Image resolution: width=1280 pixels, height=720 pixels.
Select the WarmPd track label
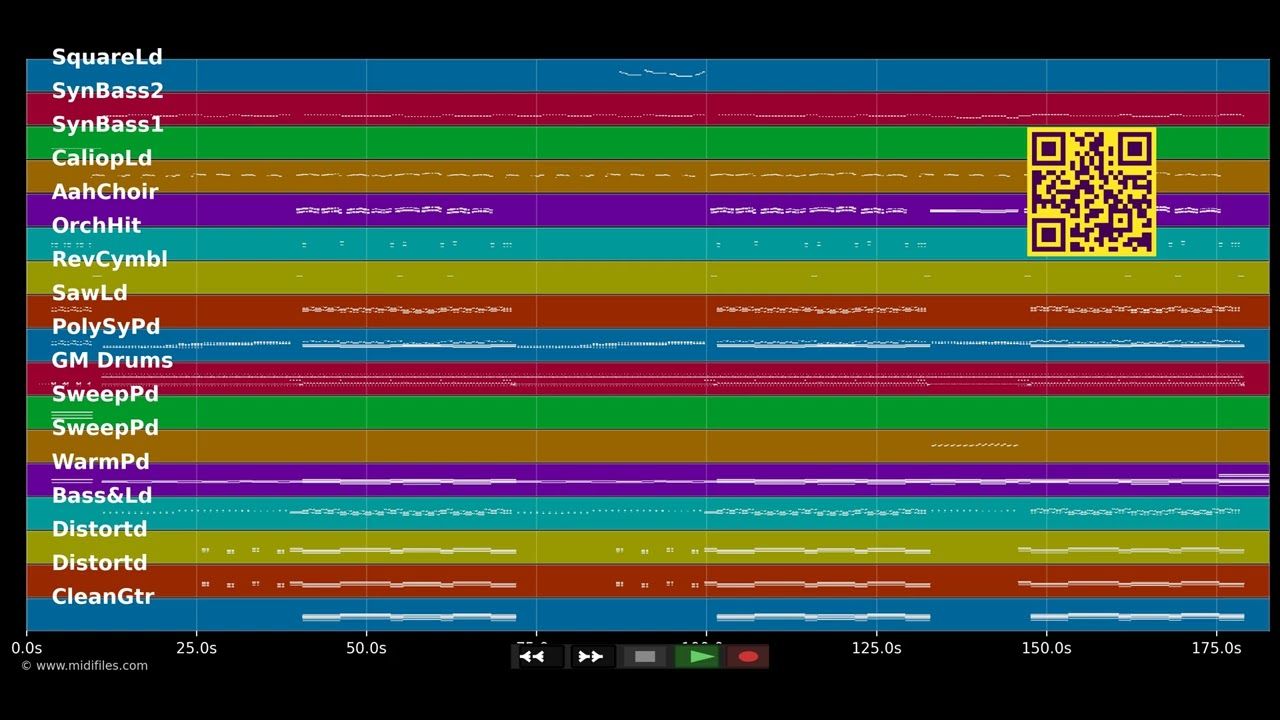(x=100, y=462)
